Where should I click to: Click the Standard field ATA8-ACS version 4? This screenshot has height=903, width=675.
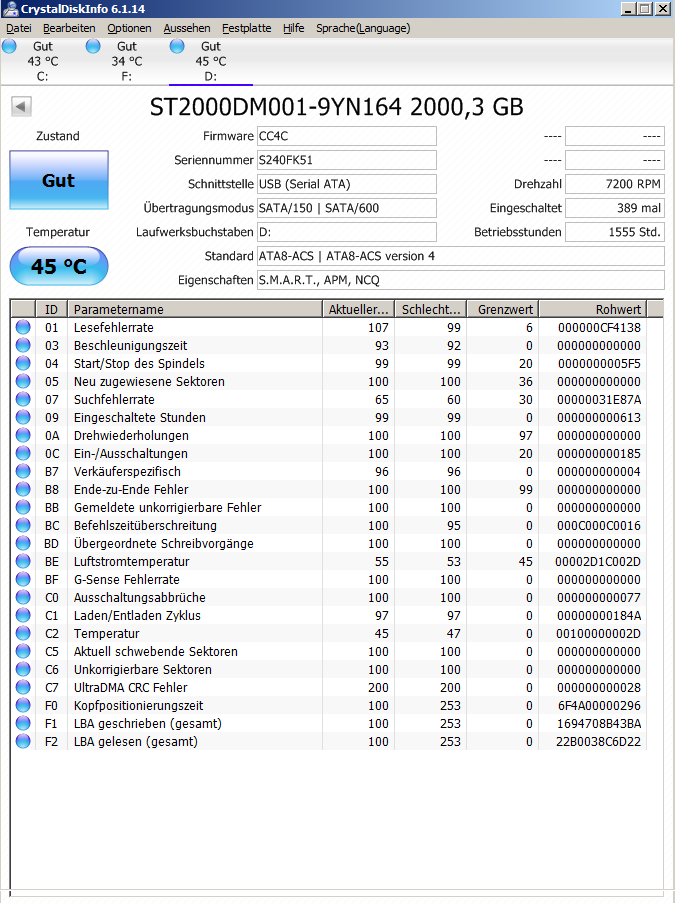pos(461,256)
